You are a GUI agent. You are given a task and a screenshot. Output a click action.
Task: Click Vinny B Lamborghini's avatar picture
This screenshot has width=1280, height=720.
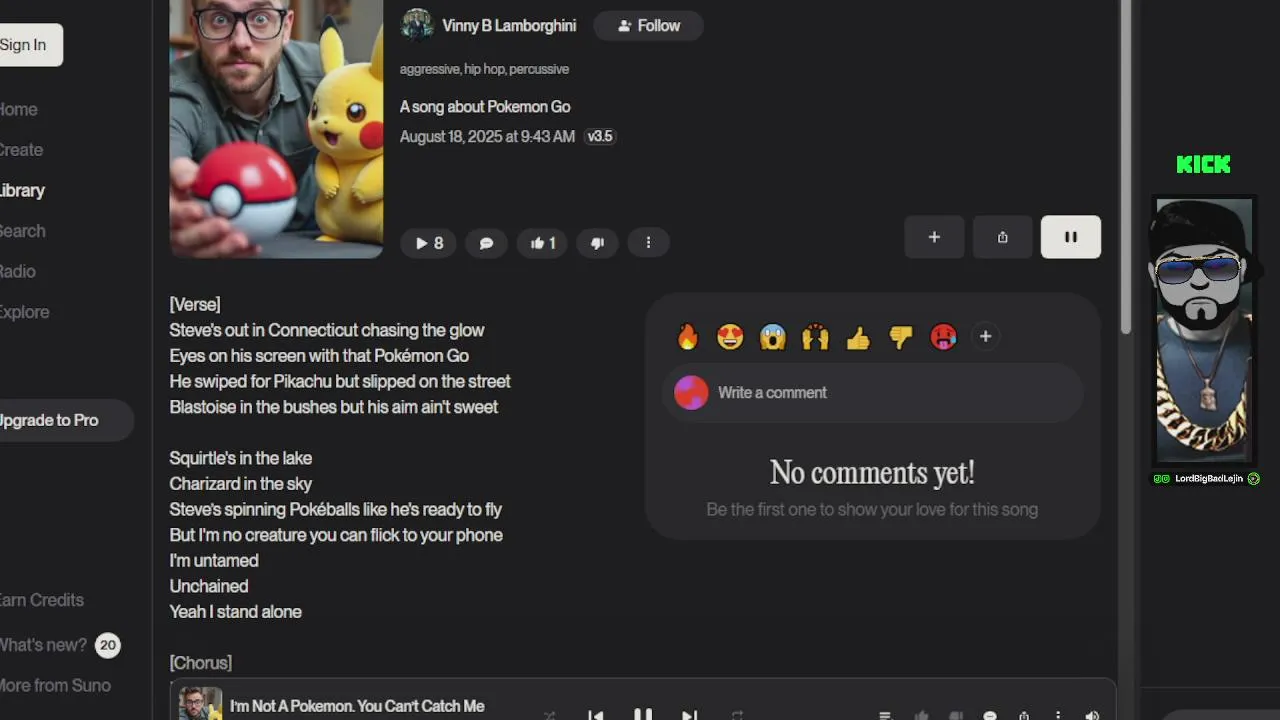(x=417, y=25)
